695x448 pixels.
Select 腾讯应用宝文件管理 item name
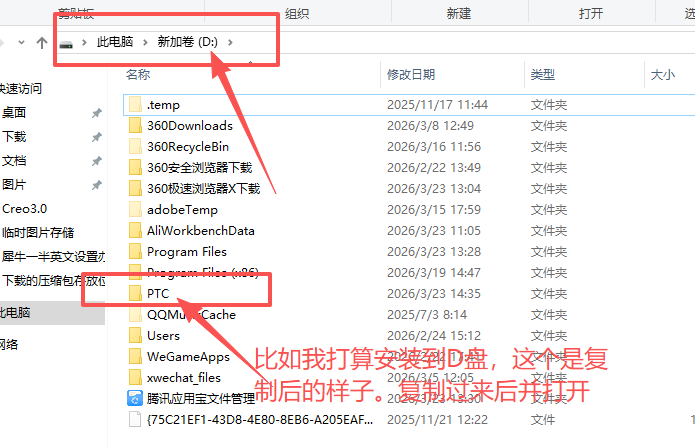click(201, 399)
